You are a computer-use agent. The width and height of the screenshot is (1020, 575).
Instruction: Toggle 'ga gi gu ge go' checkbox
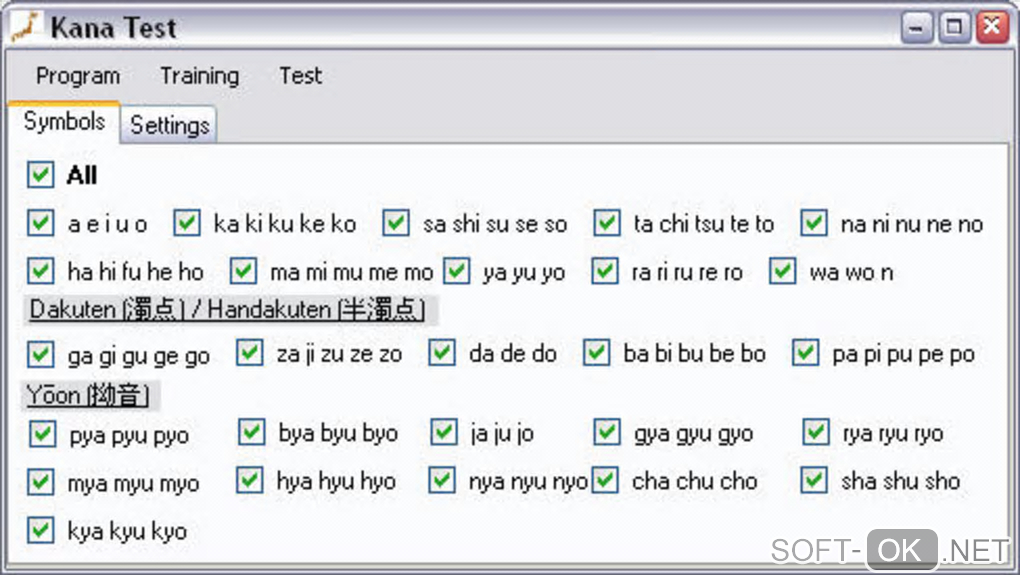tap(41, 354)
